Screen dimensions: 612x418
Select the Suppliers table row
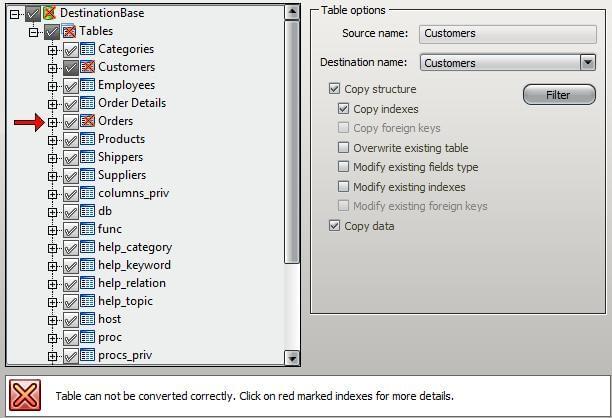click(x=122, y=175)
